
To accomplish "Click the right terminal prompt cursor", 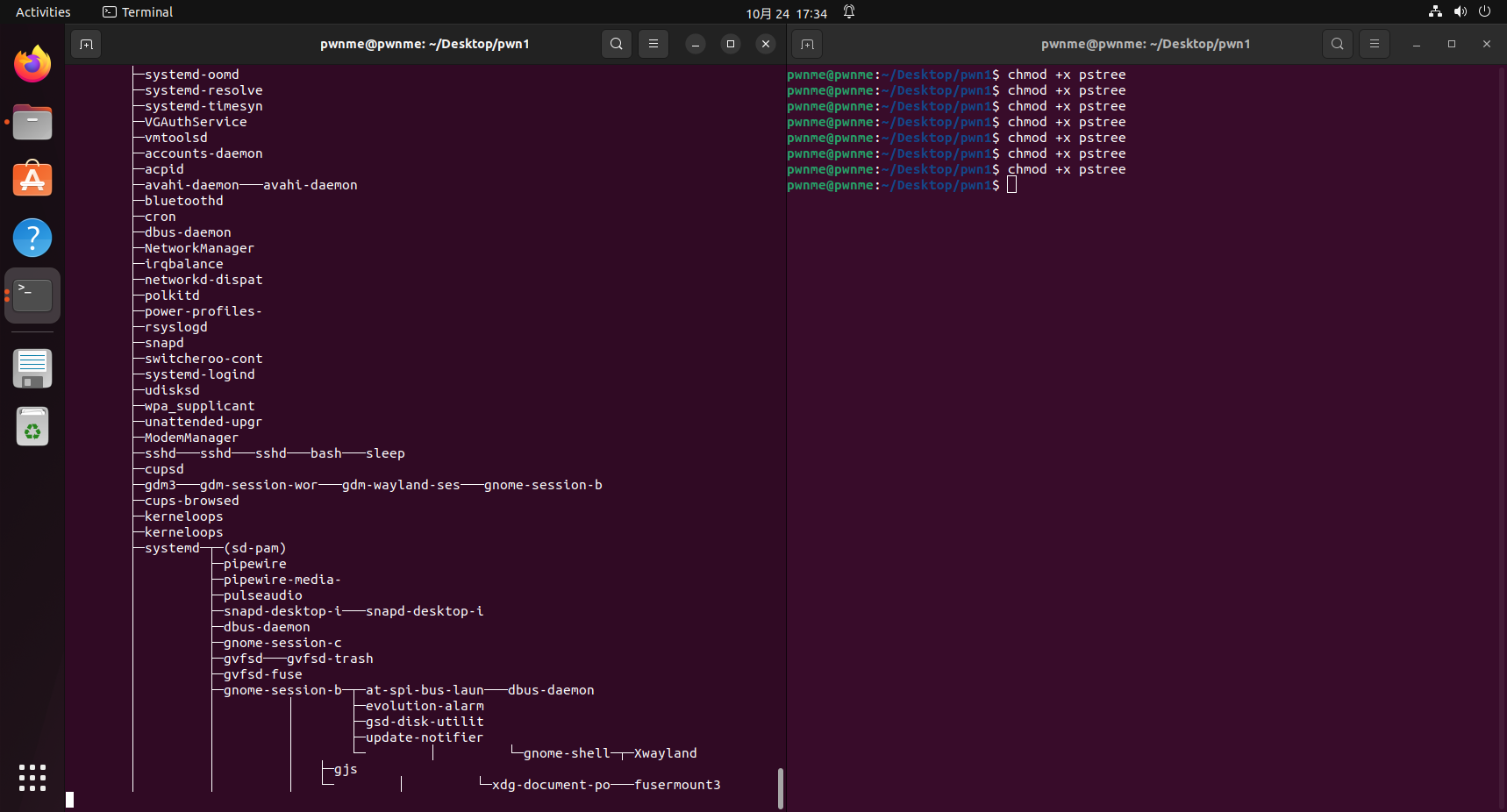I will tap(1011, 185).
